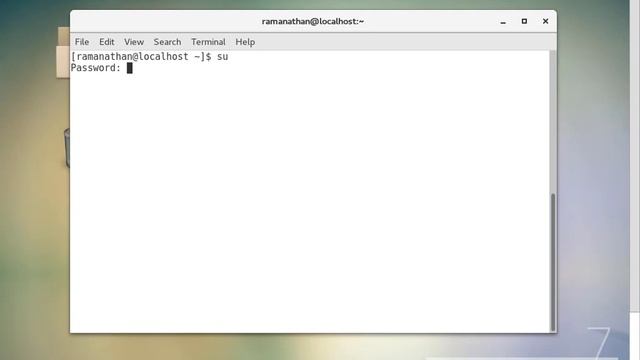
Task: Maximize the terminal window
Action: click(x=524, y=21)
